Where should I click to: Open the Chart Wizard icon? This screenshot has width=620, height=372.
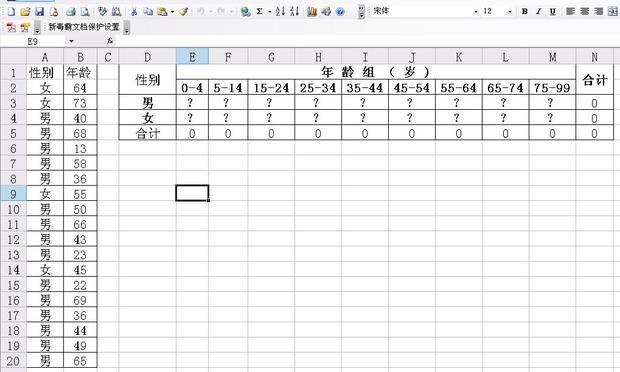(x=312, y=12)
